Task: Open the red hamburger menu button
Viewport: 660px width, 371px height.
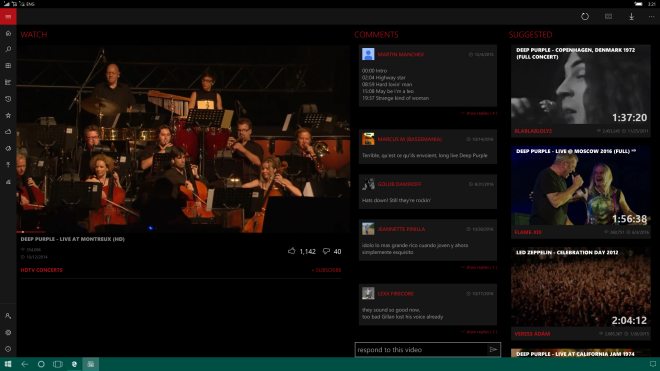Action: (x=8, y=17)
